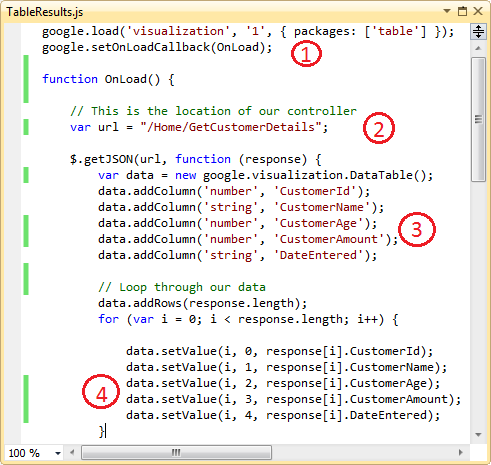Close the TableResults.js editor window

(x=478, y=11)
